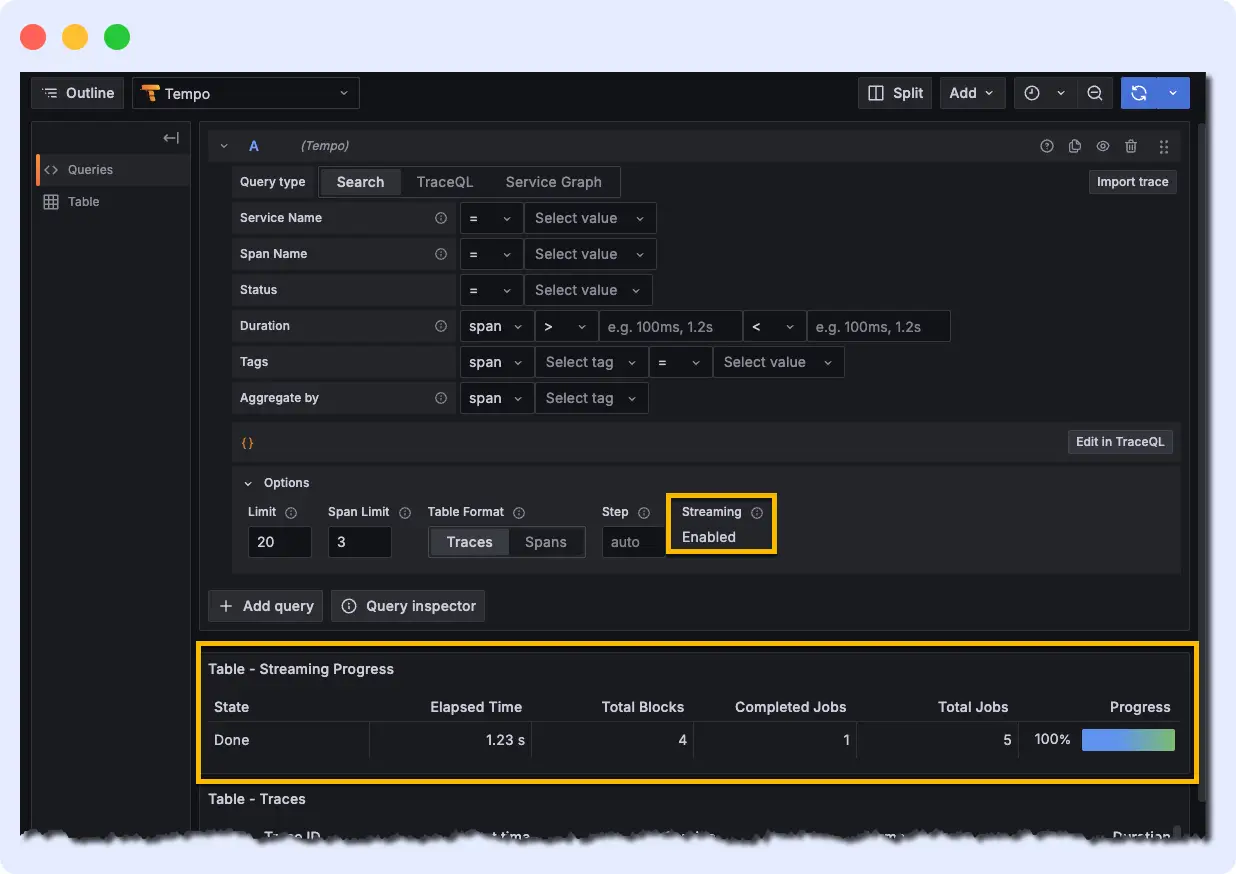Viewport: 1236px width, 874px height.
Task: Open the Tempo data source dropdown
Action: 245,92
